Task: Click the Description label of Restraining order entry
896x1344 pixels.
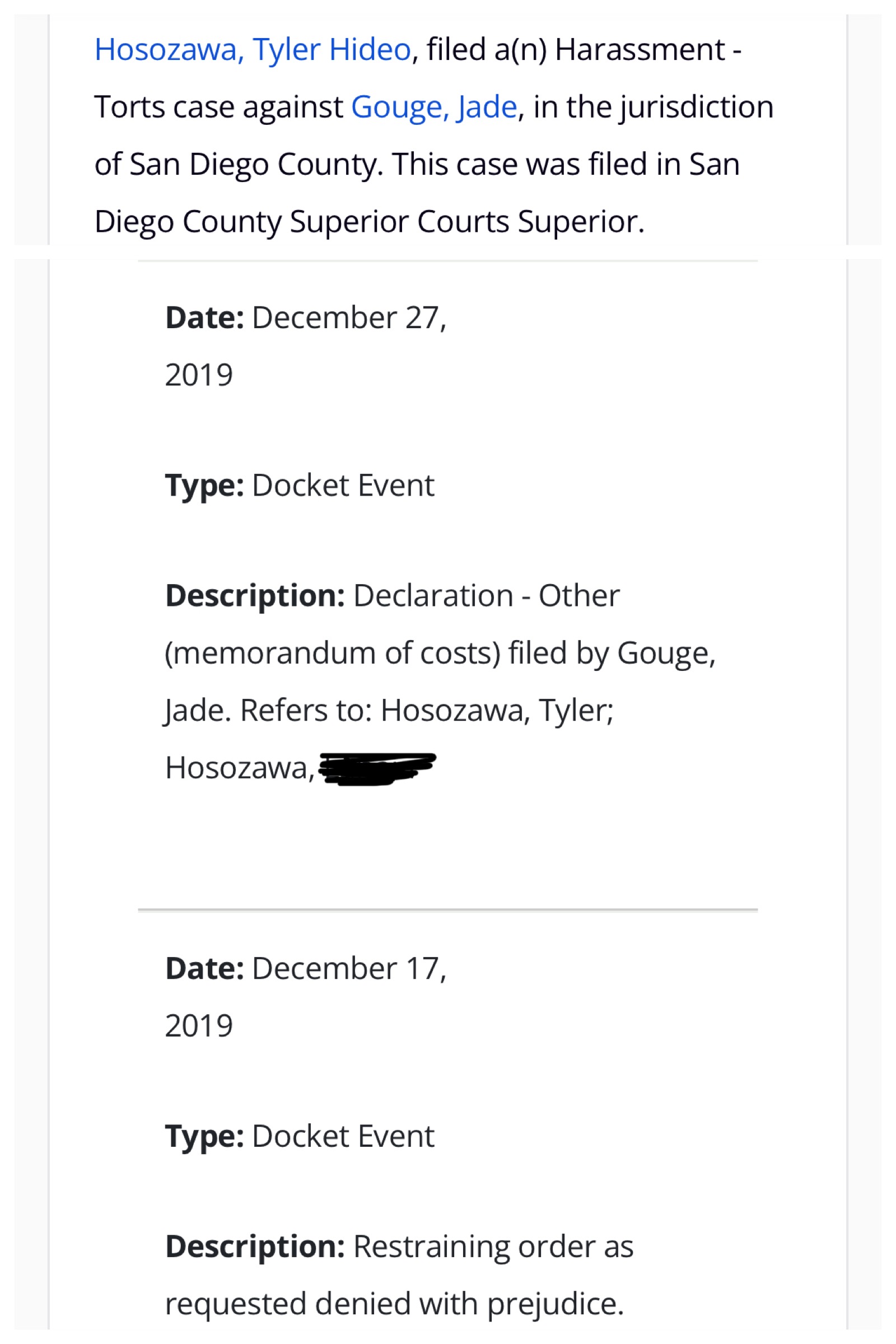Action: pyautogui.click(x=255, y=1247)
